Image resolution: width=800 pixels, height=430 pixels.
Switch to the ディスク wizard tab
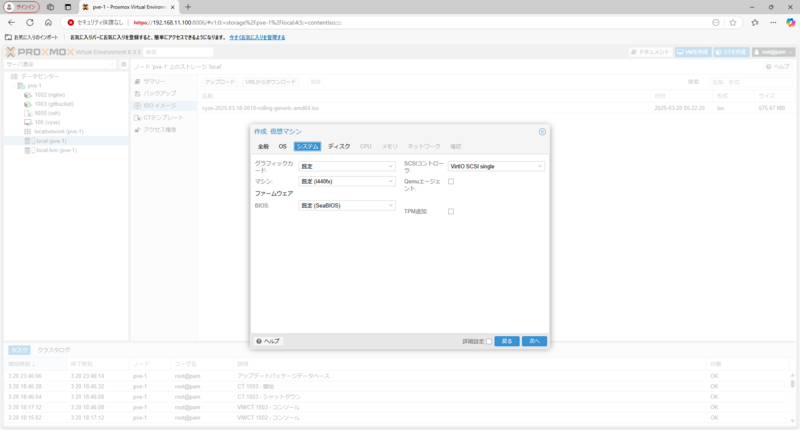339,146
